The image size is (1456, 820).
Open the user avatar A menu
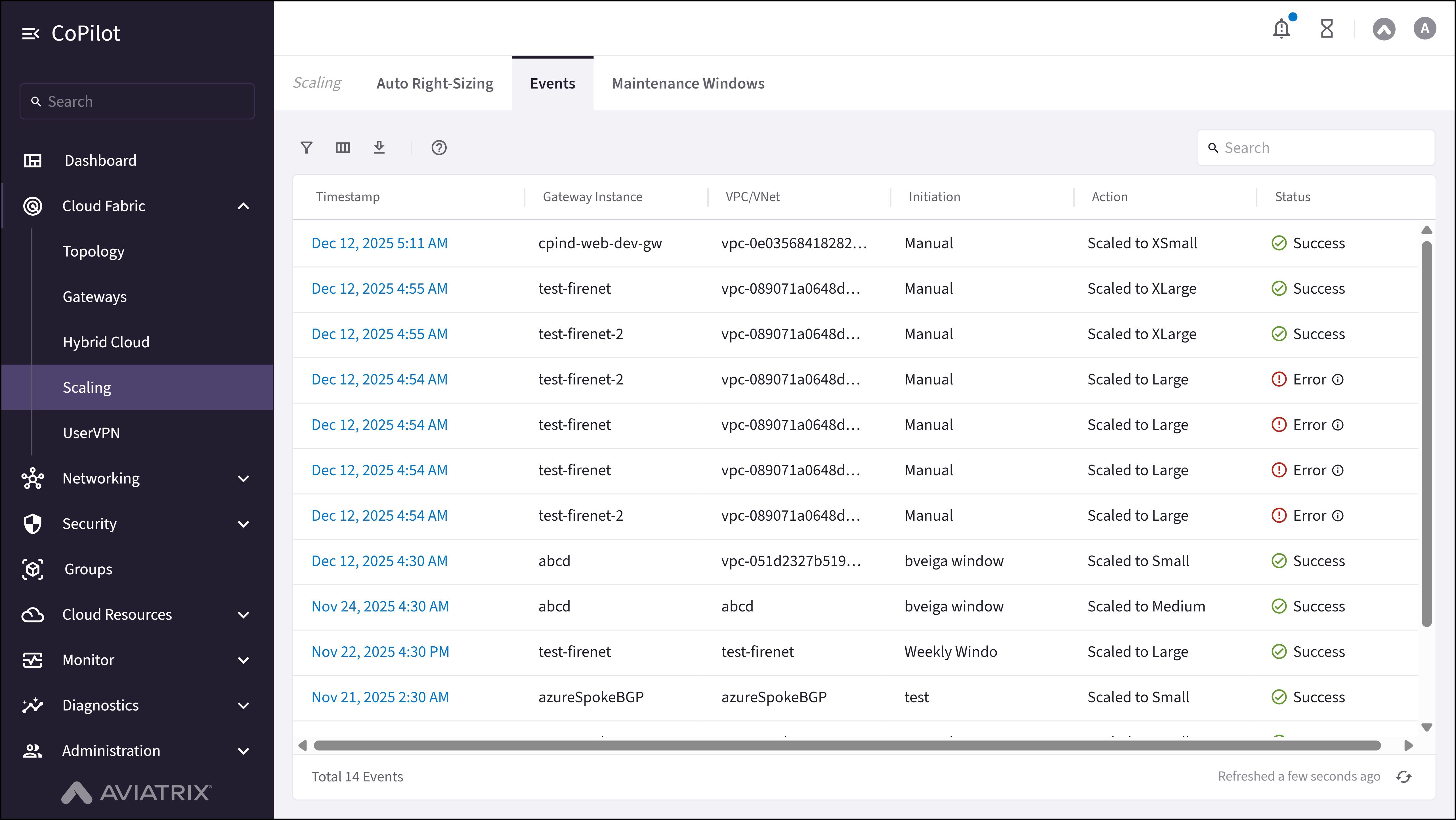[x=1424, y=28]
